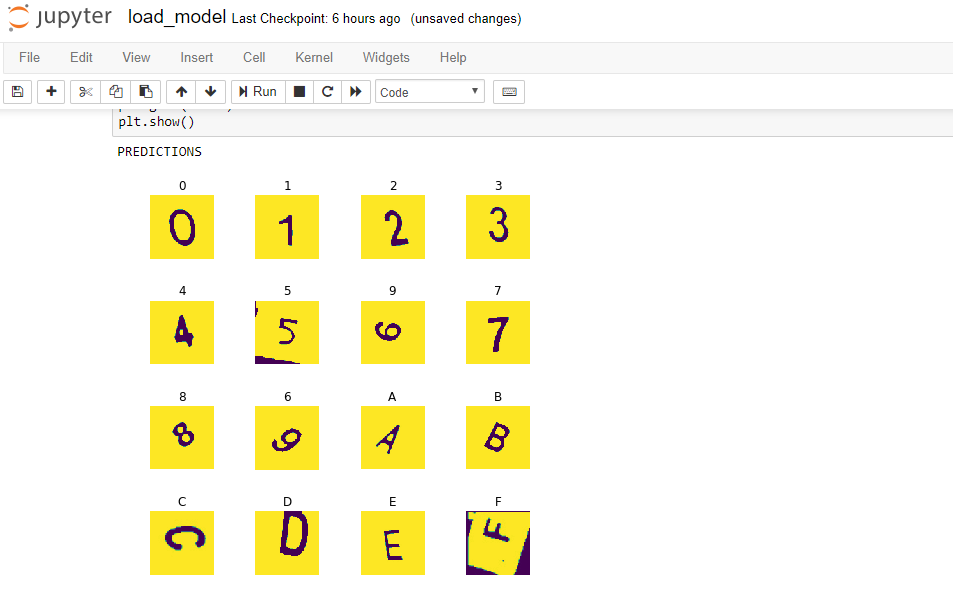Click the image predicted as 2
The height and width of the screenshot is (597, 953).
click(x=393, y=227)
